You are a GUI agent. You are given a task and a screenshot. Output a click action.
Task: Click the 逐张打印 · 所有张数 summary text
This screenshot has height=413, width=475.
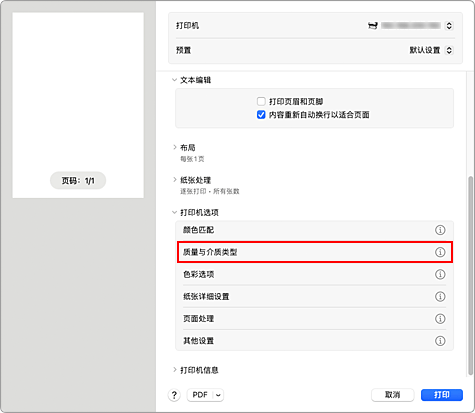[x=210, y=191]
